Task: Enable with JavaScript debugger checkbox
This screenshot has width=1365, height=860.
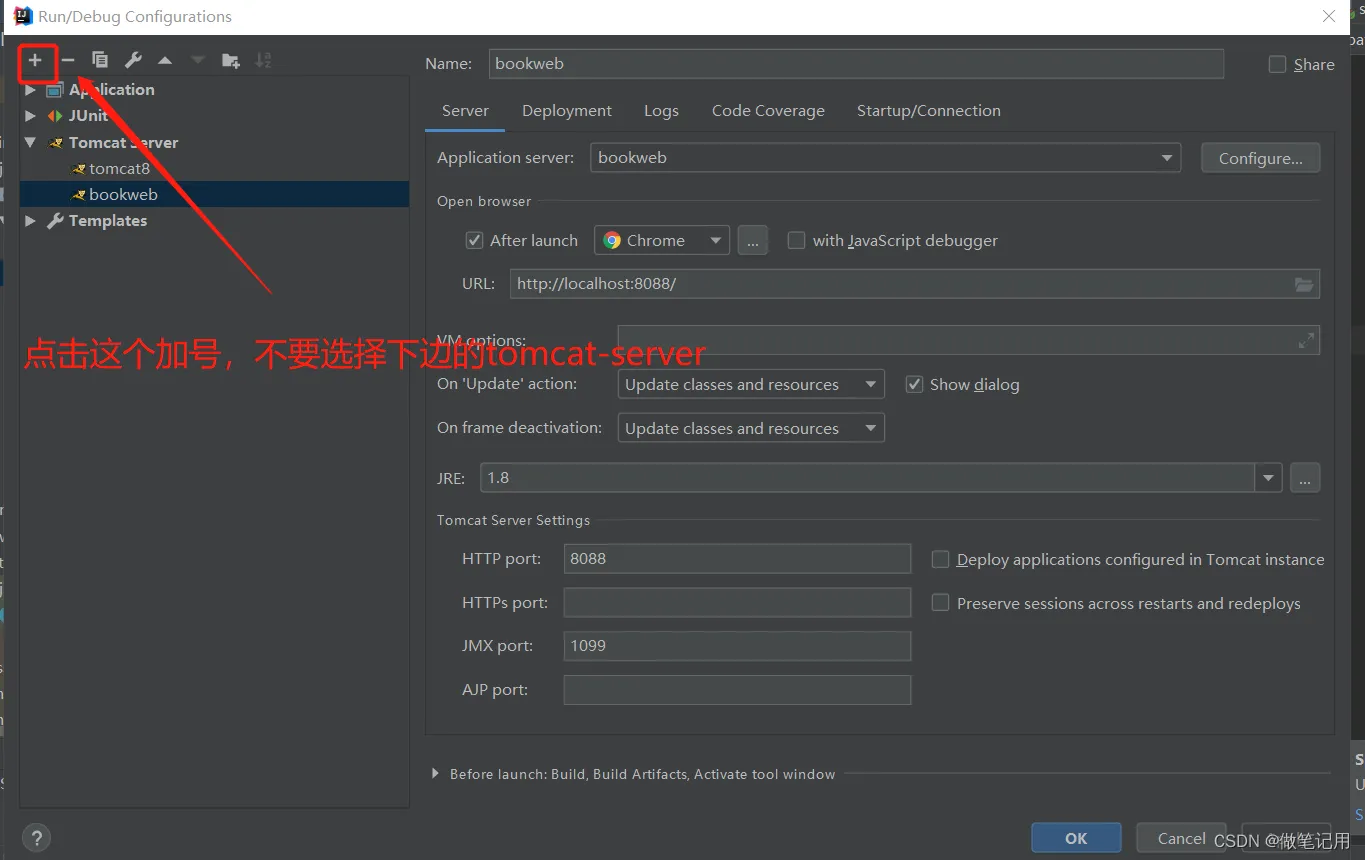Action: (x=796, y=241)
